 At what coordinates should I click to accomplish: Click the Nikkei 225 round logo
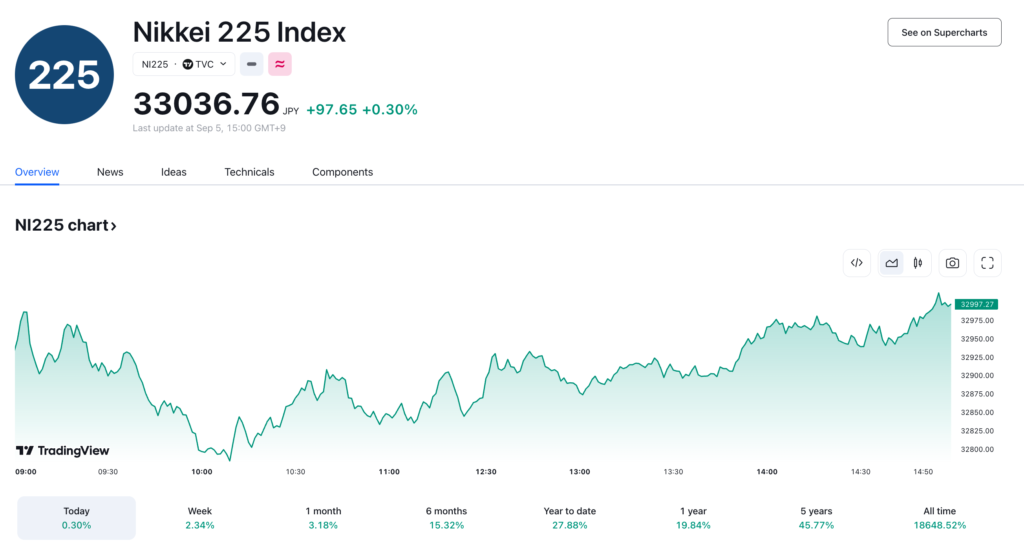[64, 74]
